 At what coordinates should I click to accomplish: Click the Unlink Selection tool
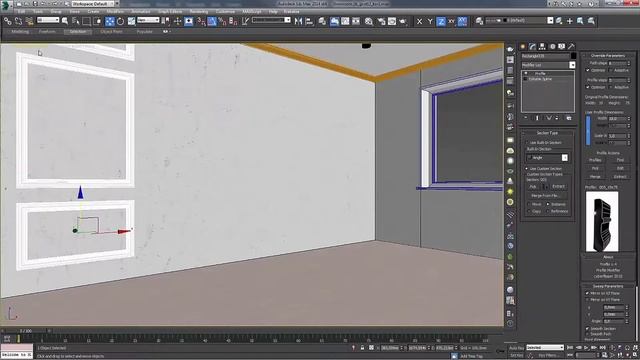[x=18, y=21]
